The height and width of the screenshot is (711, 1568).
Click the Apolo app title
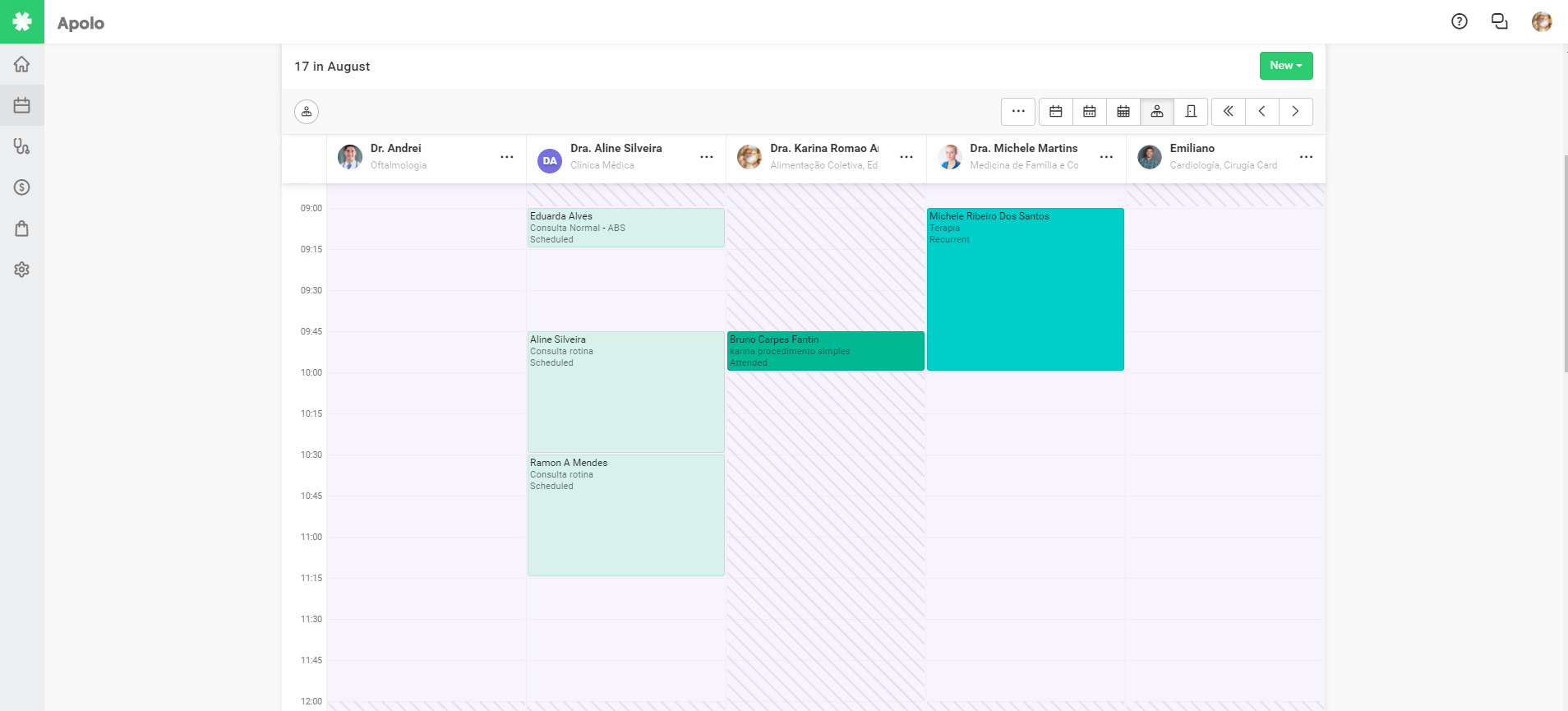[x=81, y=23]
